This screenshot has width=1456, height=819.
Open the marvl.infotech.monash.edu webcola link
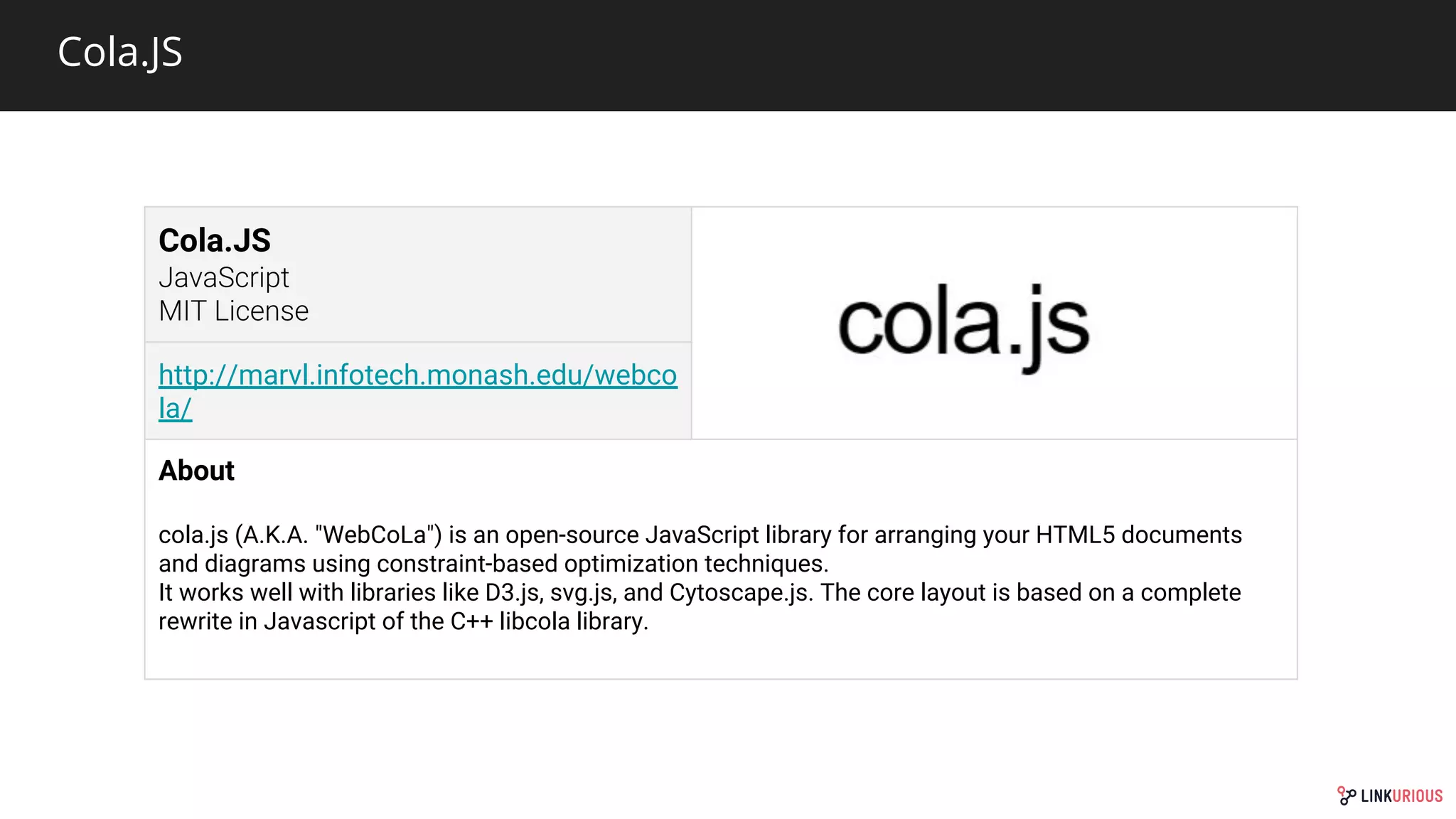(417, 391)
